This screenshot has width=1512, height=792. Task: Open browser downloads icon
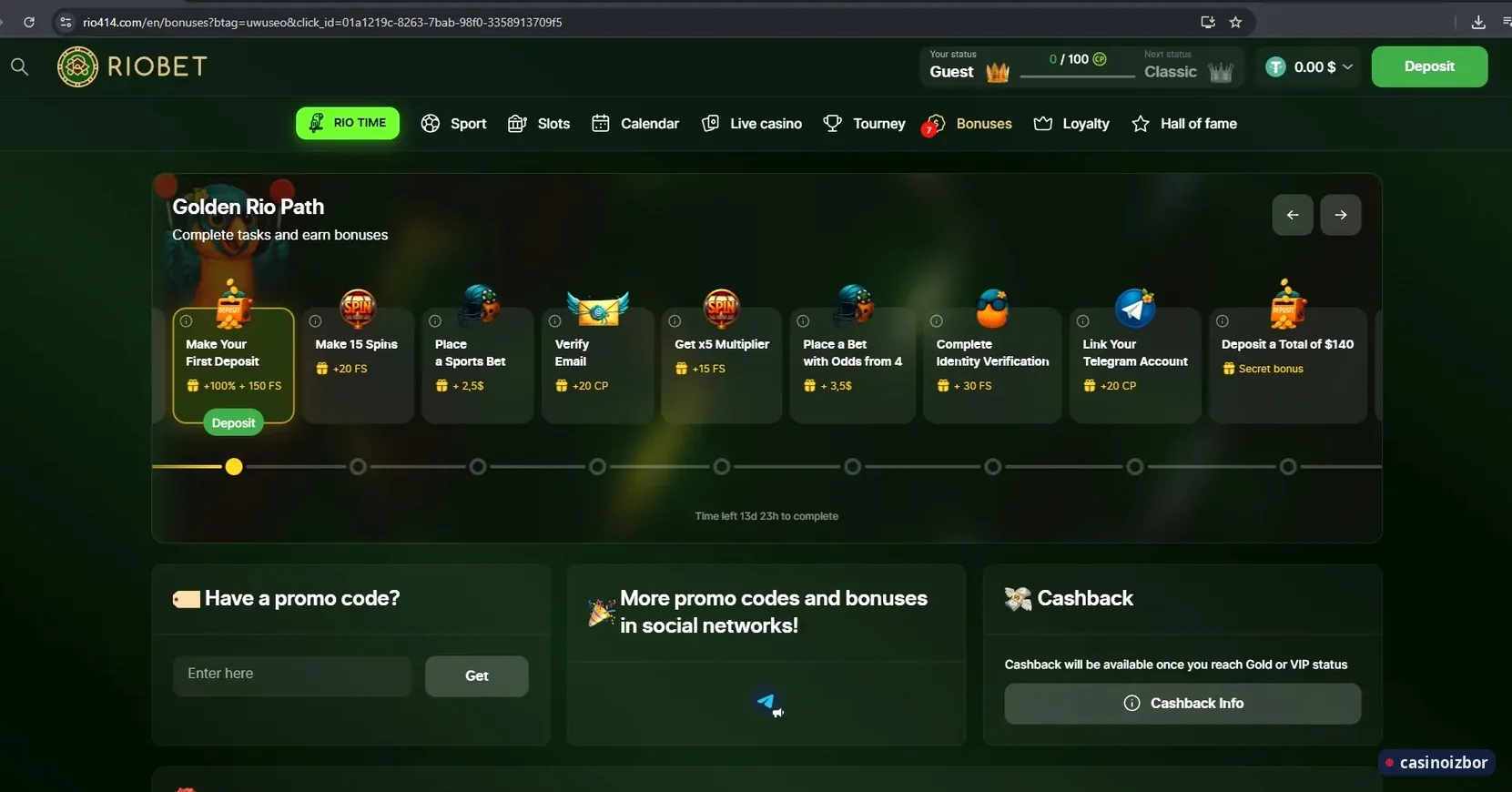tap(1478, 22)
